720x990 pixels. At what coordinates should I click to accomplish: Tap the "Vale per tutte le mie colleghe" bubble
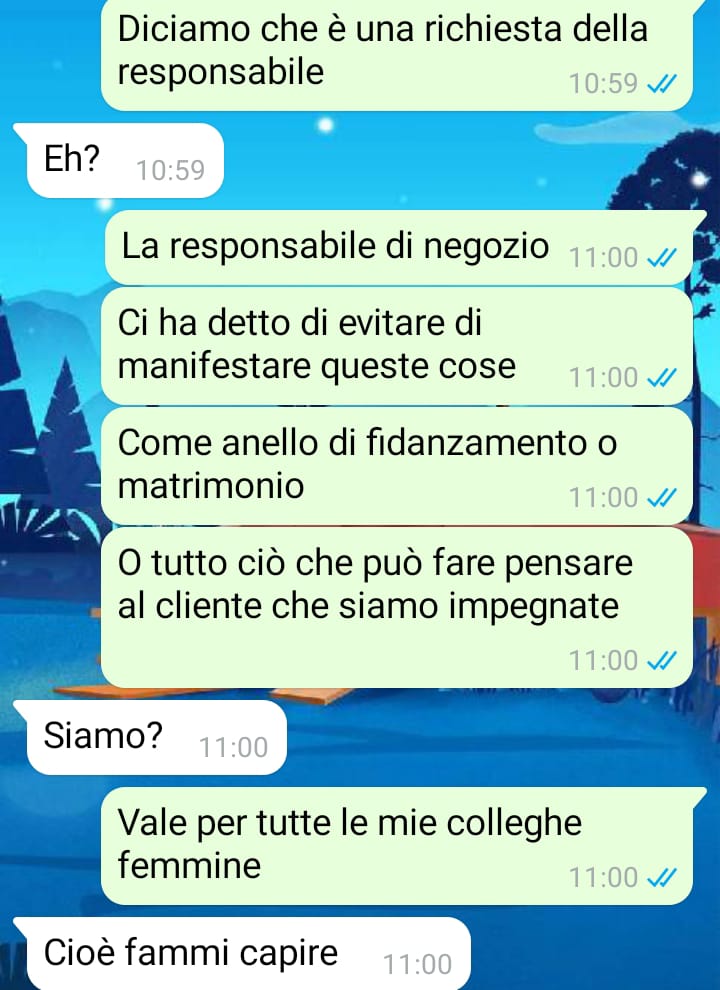[x=397, y=845]
